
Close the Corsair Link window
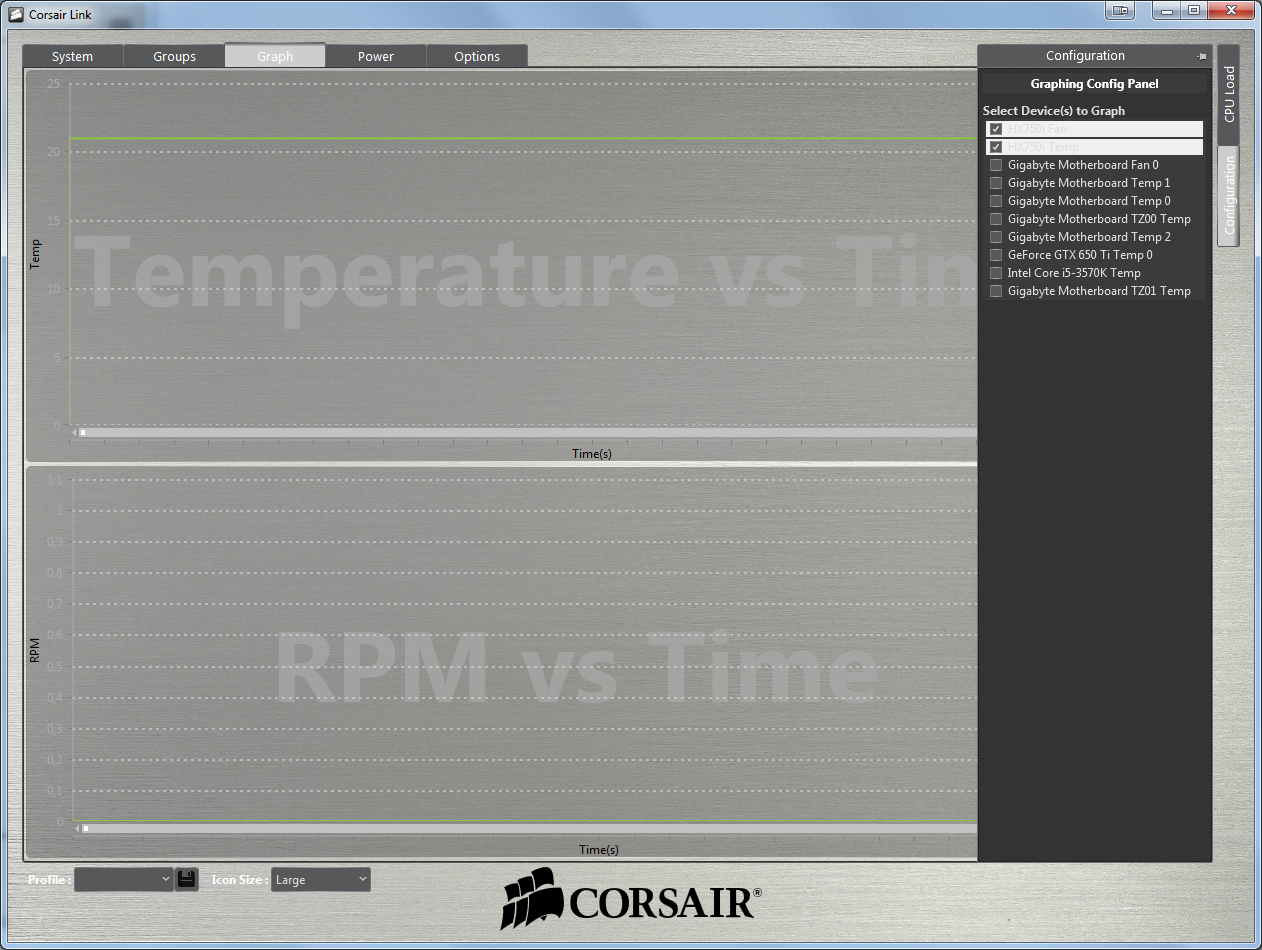pos(1230,10)
